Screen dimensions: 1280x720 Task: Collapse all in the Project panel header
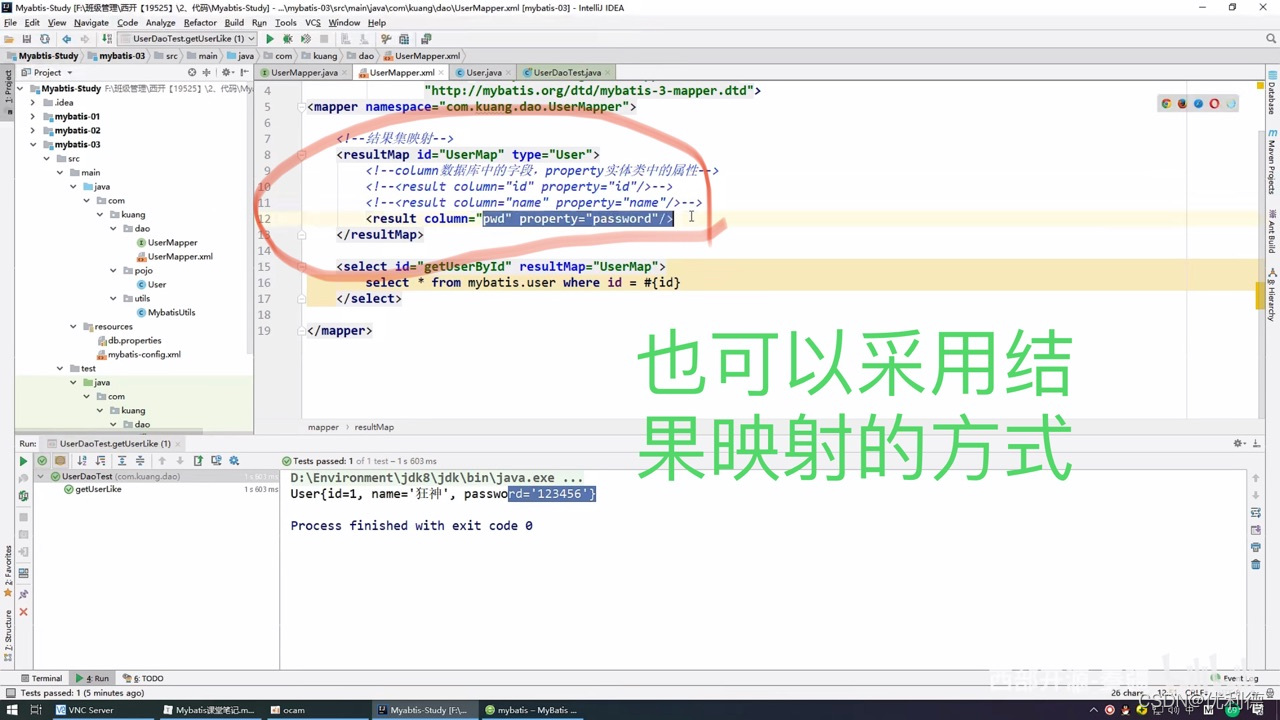click(207, 72)
